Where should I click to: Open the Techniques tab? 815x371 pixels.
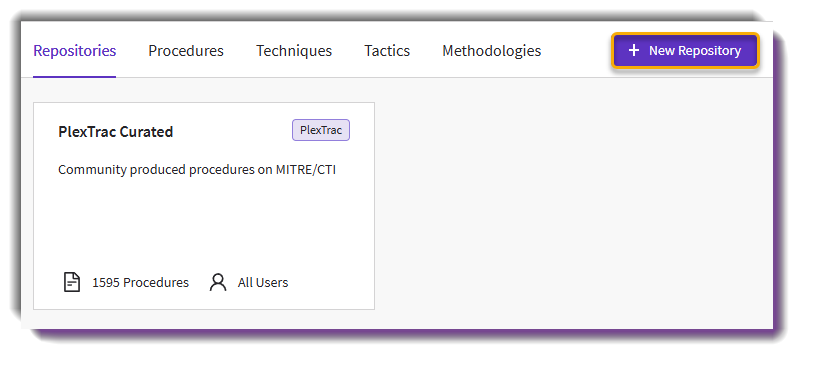tap(294, 50)
